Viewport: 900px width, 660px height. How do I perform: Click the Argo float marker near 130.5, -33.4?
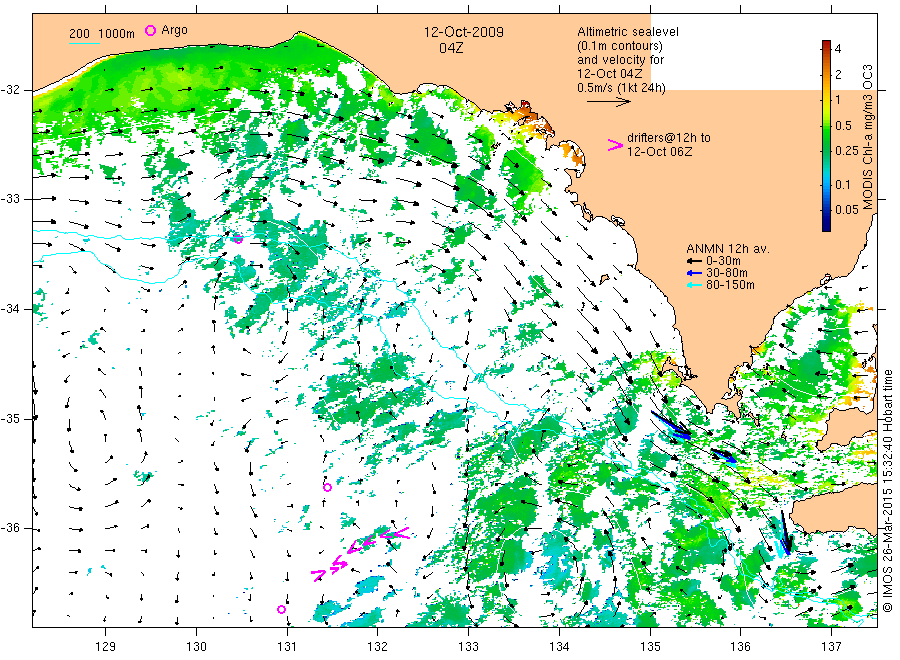(238, 239)
